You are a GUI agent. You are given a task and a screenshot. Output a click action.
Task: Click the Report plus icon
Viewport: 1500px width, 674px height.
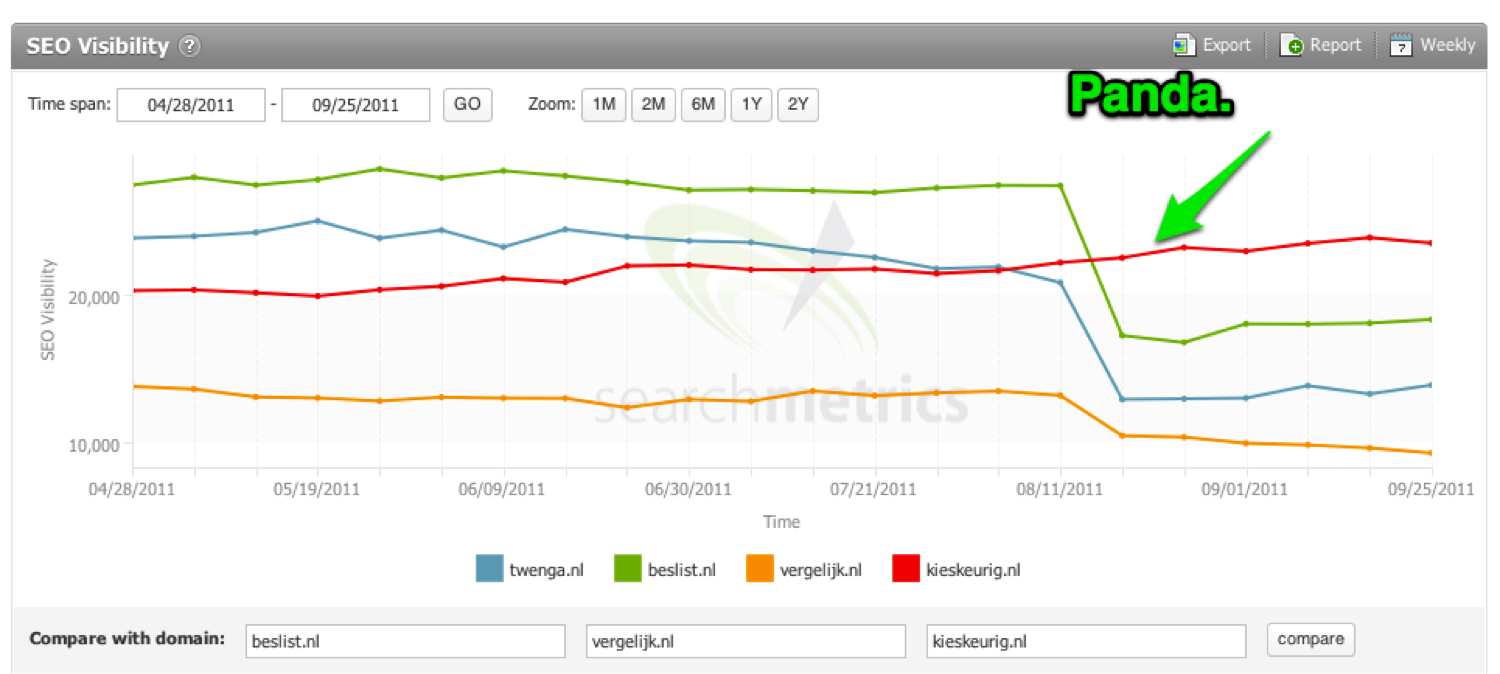point(1291,45)
